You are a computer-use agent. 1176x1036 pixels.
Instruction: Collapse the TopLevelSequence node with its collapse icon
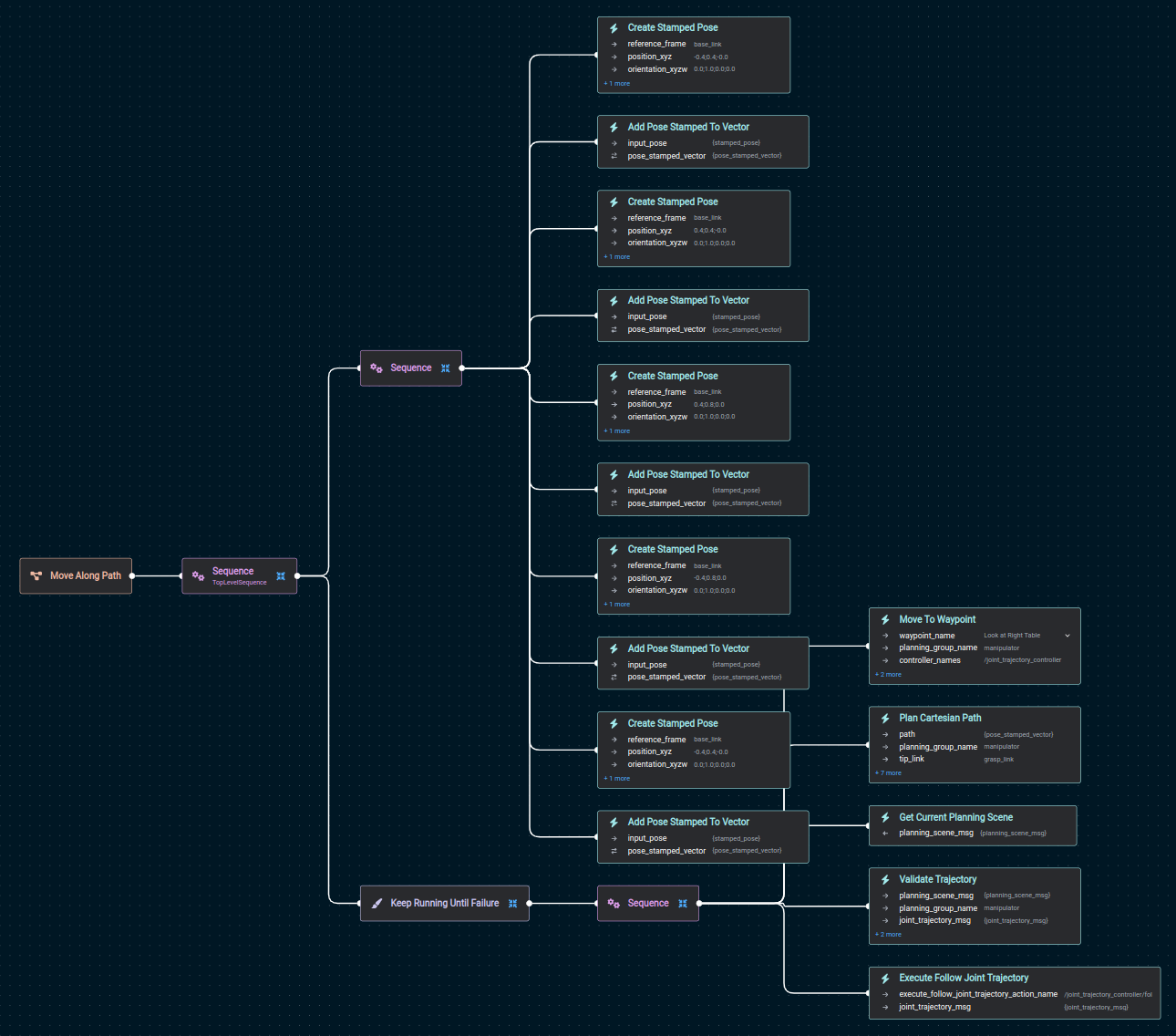[x=281, y=575]
